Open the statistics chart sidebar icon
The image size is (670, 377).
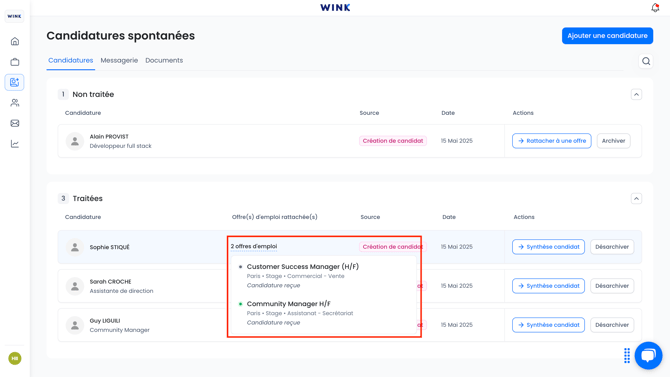tap(15, 144)
